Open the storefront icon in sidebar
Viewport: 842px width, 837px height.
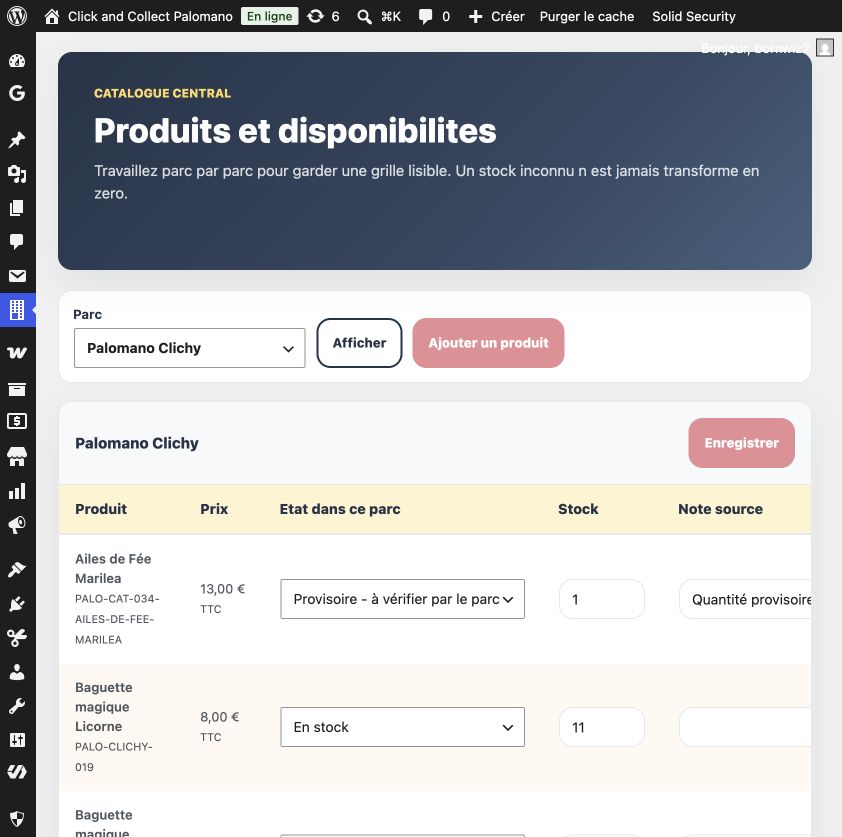click(17, 456)
